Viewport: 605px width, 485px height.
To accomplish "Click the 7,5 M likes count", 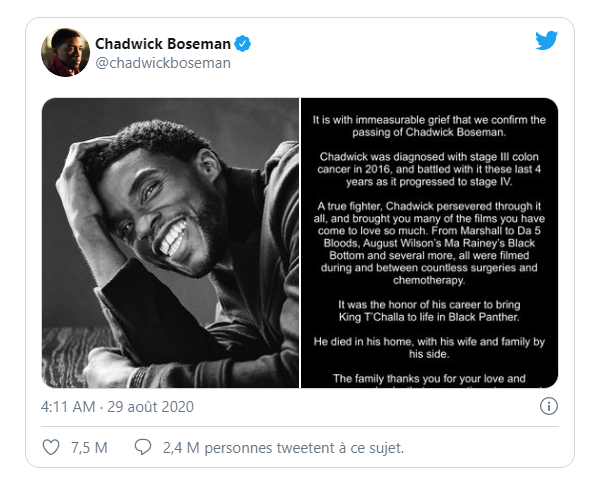I will [88, 447].
